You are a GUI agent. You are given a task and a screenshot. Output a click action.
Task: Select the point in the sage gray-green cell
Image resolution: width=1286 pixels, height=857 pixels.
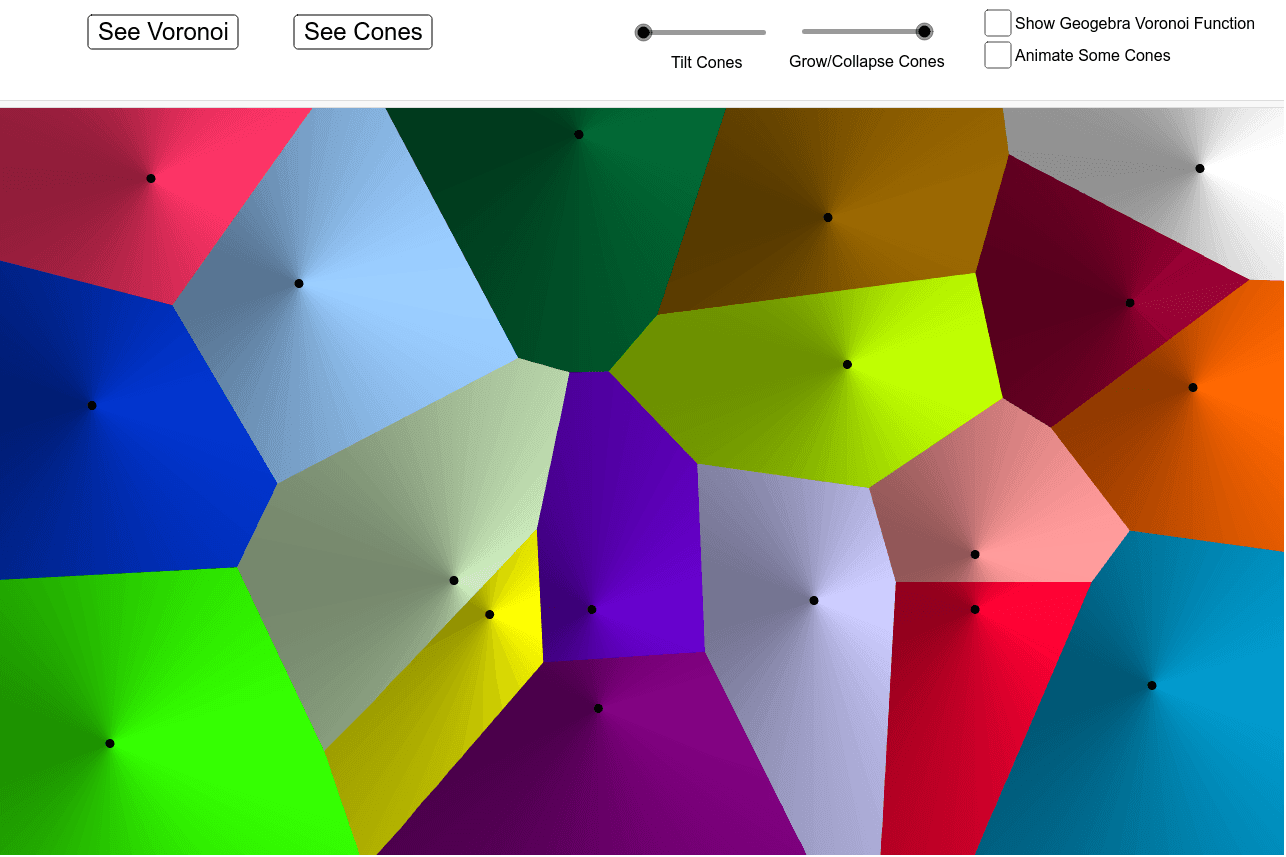pos(454,581)
